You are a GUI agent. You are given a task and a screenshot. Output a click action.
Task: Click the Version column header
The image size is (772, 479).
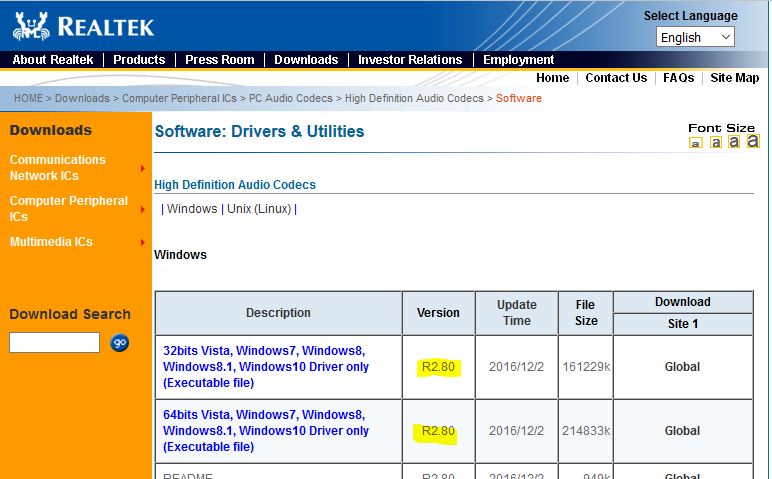point(438,313)
